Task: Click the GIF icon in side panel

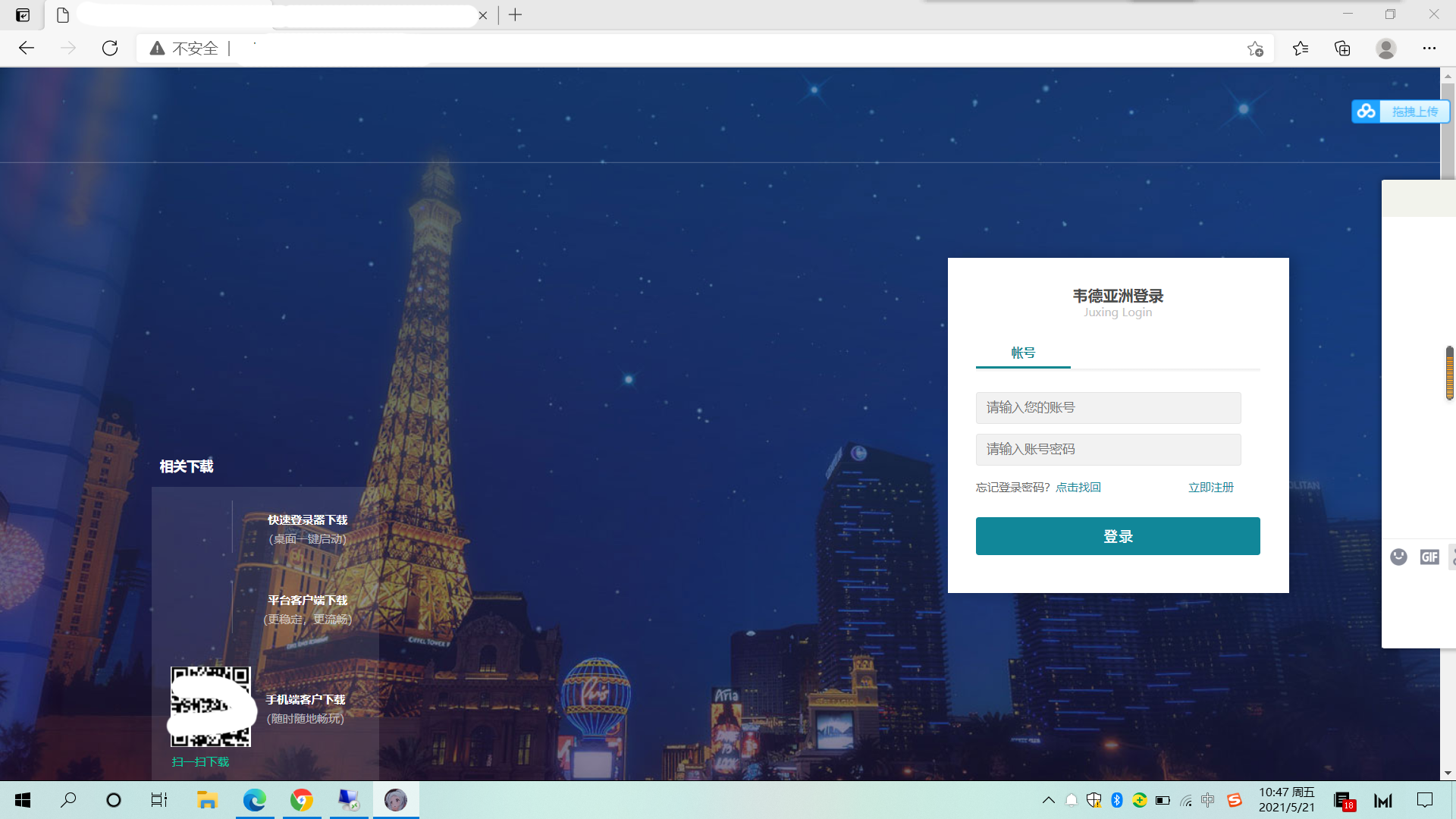Action: coord(1429,557)
